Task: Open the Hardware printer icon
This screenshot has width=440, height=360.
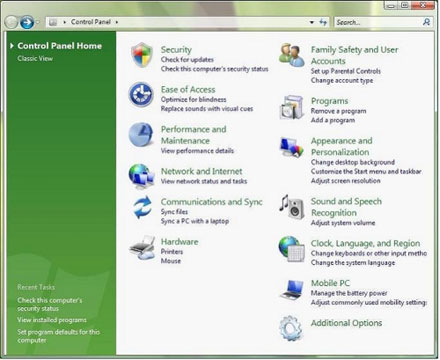Action: (142, 248)
